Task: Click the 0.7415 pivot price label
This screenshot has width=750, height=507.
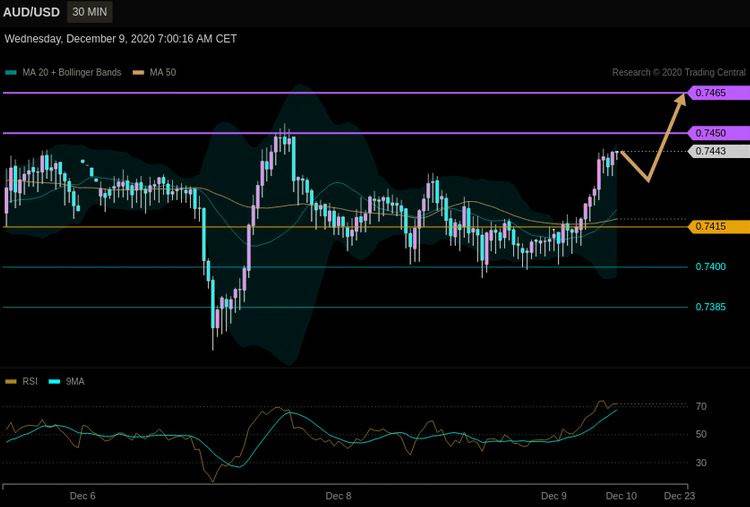Action: pyautogui.click(x=719, y=226)
